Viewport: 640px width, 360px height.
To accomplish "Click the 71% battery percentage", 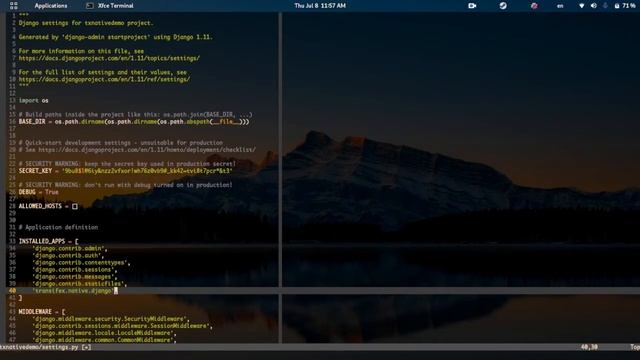I will (629, 6).
